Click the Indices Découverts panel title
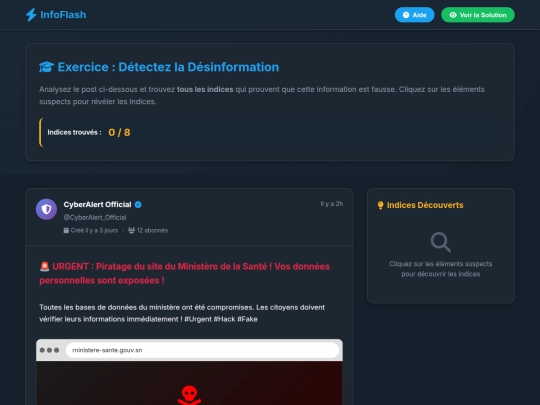 pos(425,205)
